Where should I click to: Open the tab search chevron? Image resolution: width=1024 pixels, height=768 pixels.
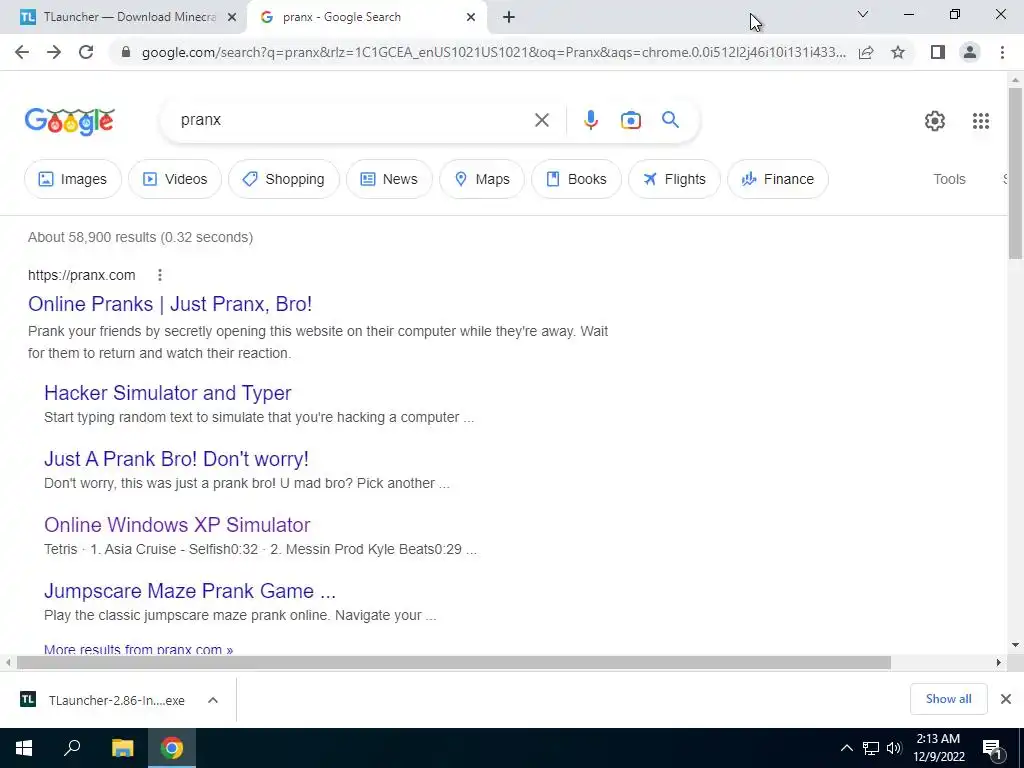(x=863, y=14)
